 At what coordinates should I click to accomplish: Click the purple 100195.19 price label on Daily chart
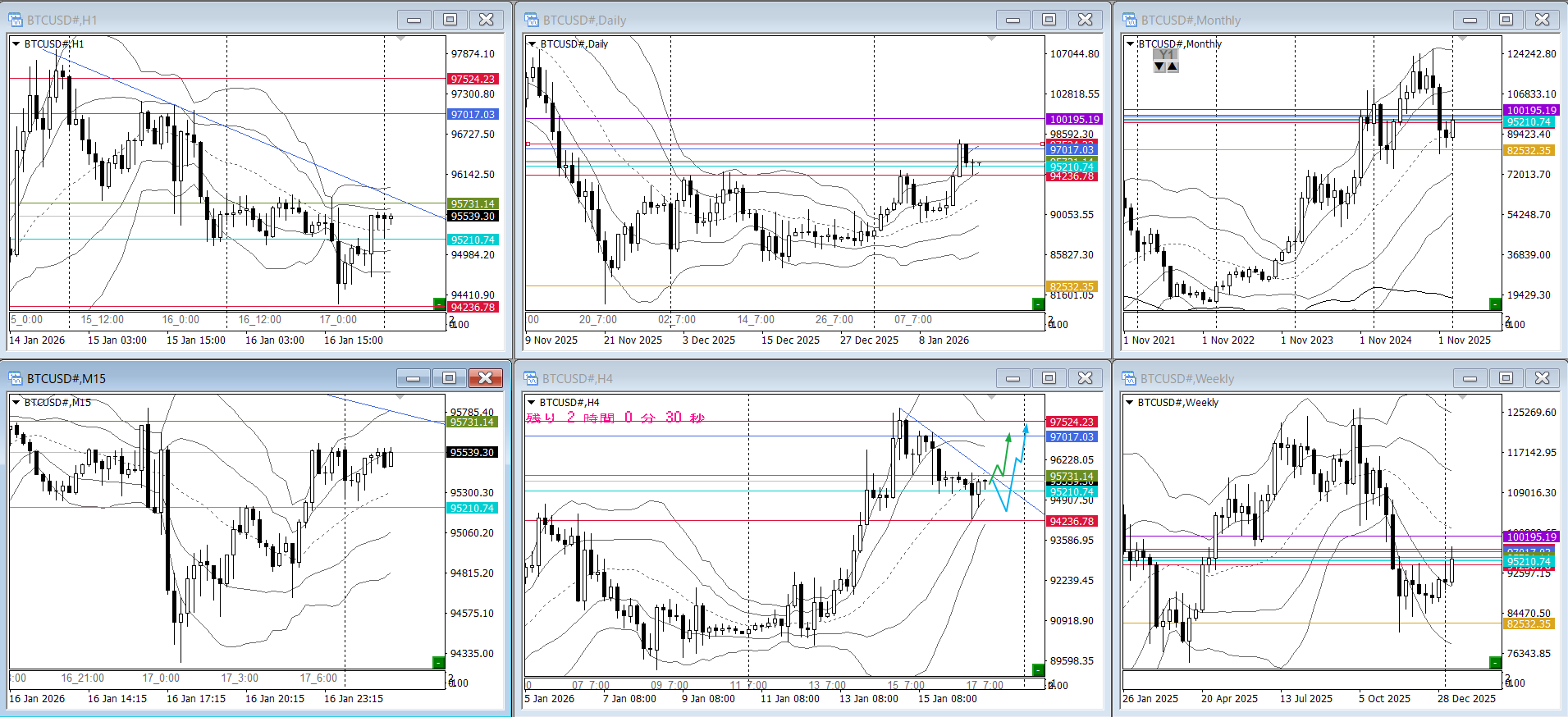[x=1074, y=120]
